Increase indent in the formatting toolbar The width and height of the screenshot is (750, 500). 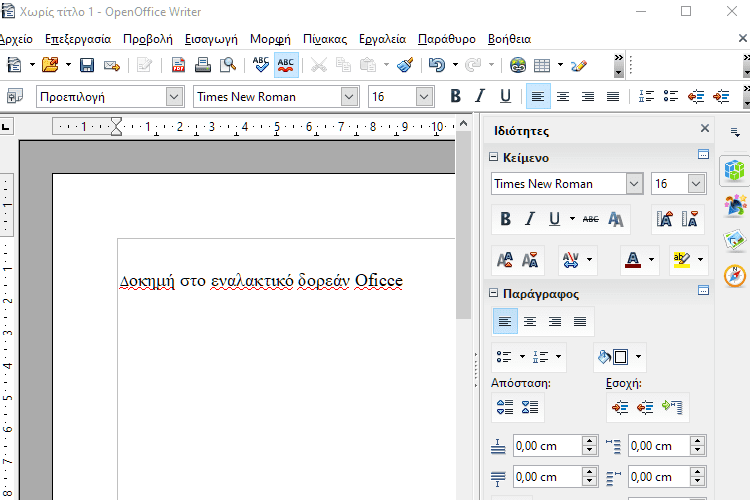tap(721, 97)
